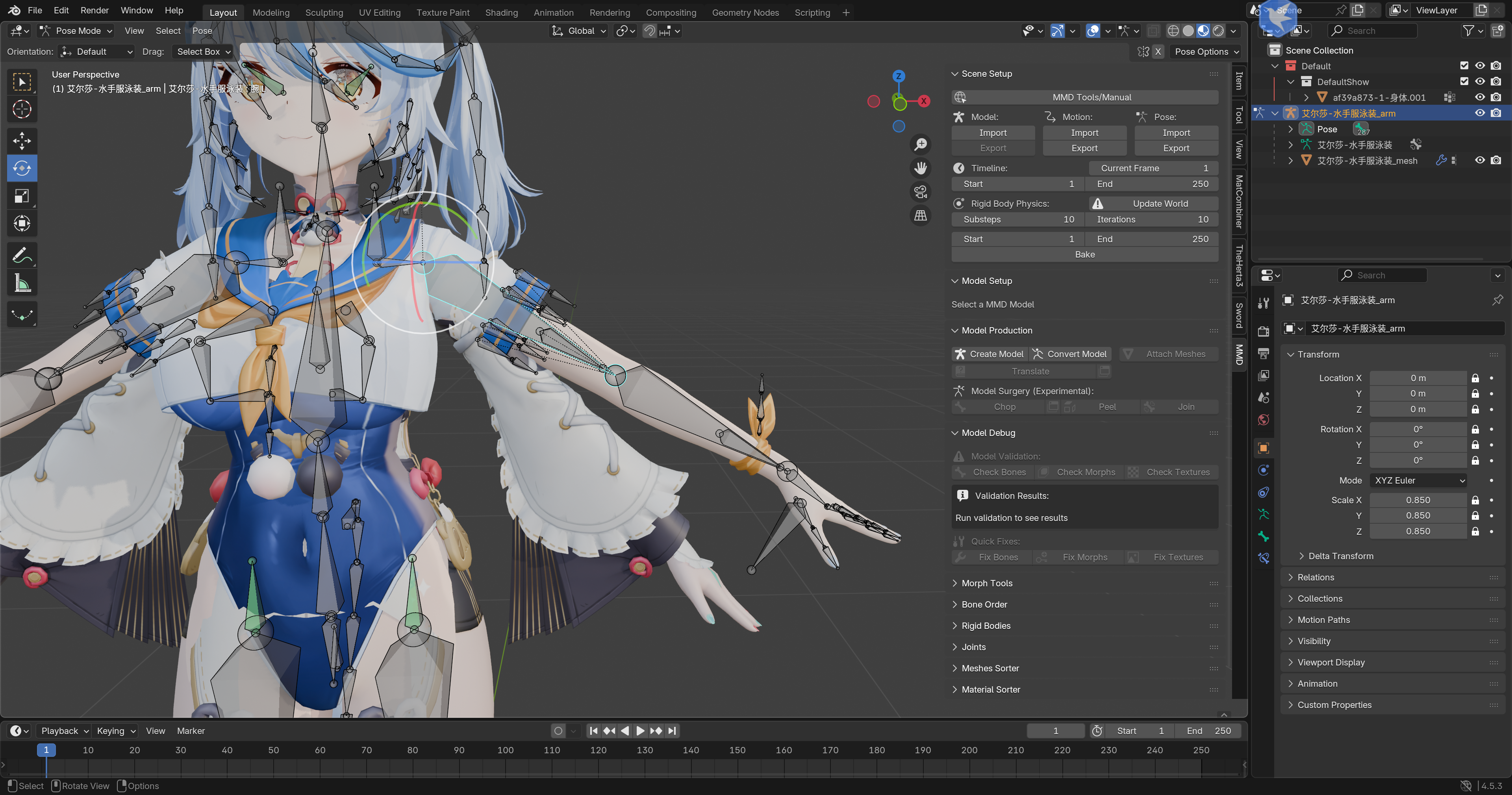
Task: Toggle camera view in viewport
Action: tap(920, 191)
